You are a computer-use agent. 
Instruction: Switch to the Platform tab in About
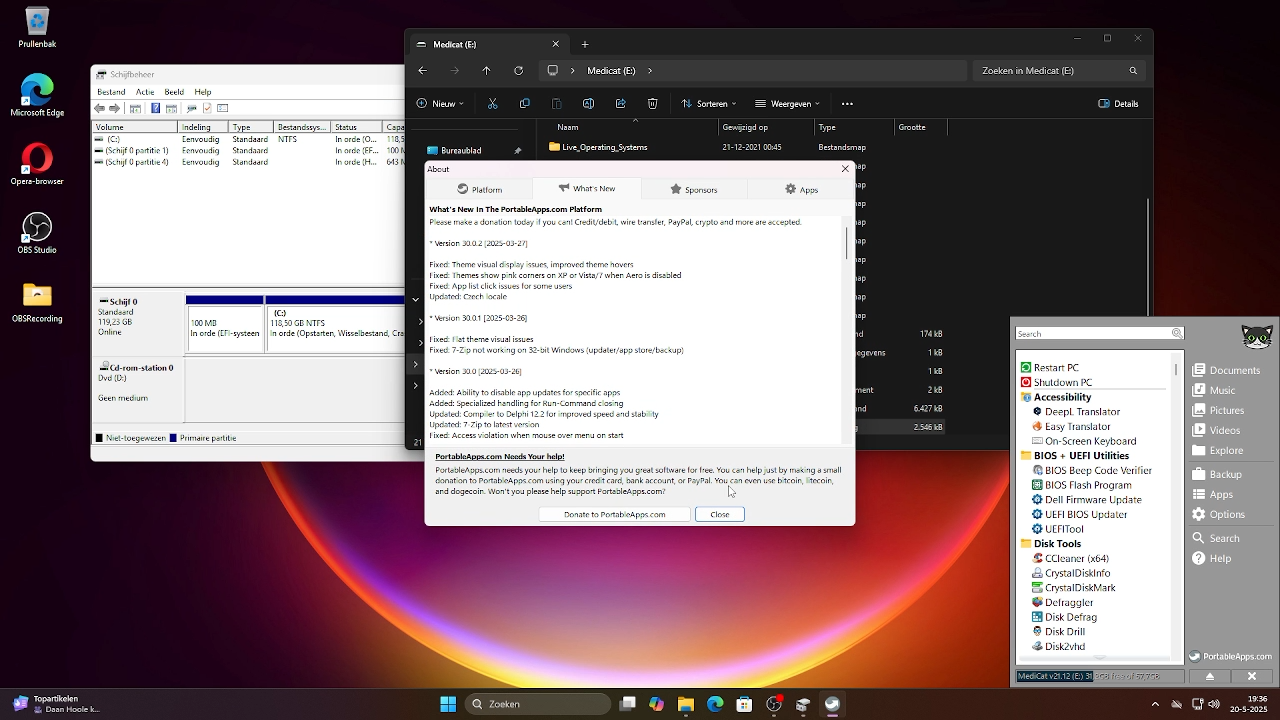point(480,189)
